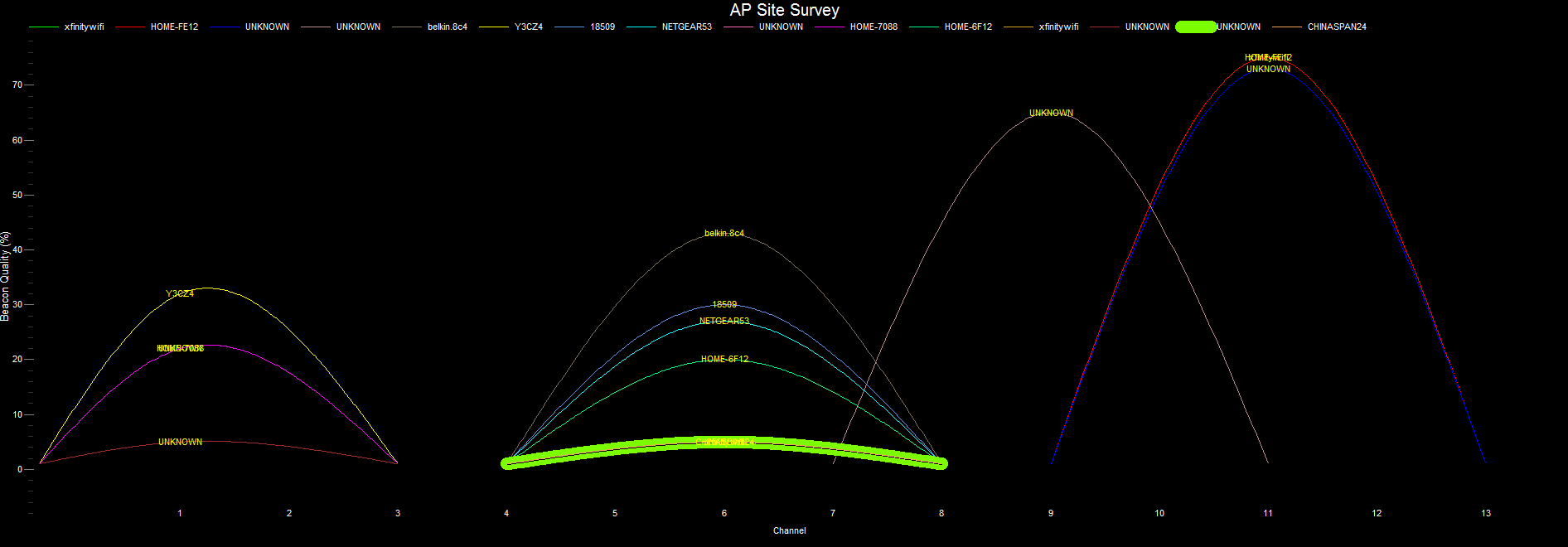Toggle the 18509 series in the legend
1568x547 pixels.
point(602,27)
